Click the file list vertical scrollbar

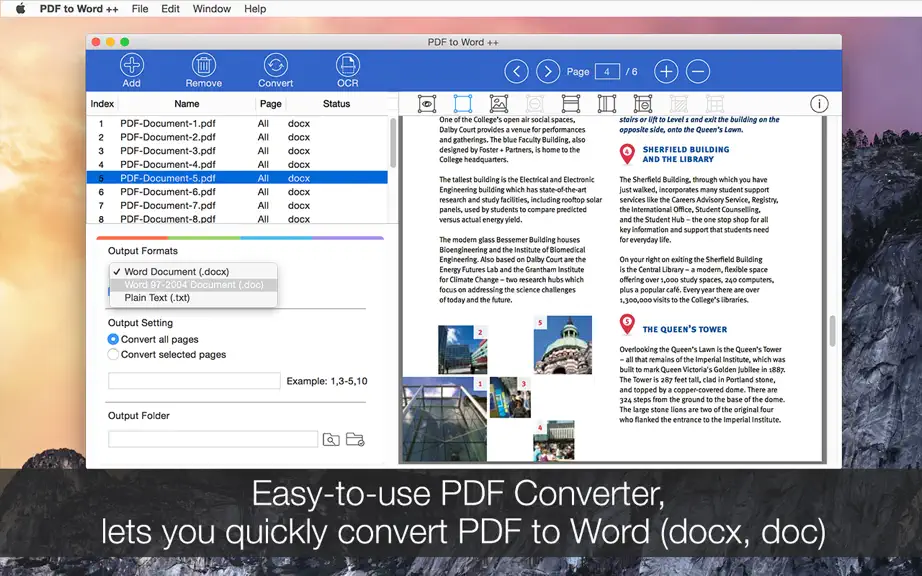pyautogui.click(x=393, y=142)
